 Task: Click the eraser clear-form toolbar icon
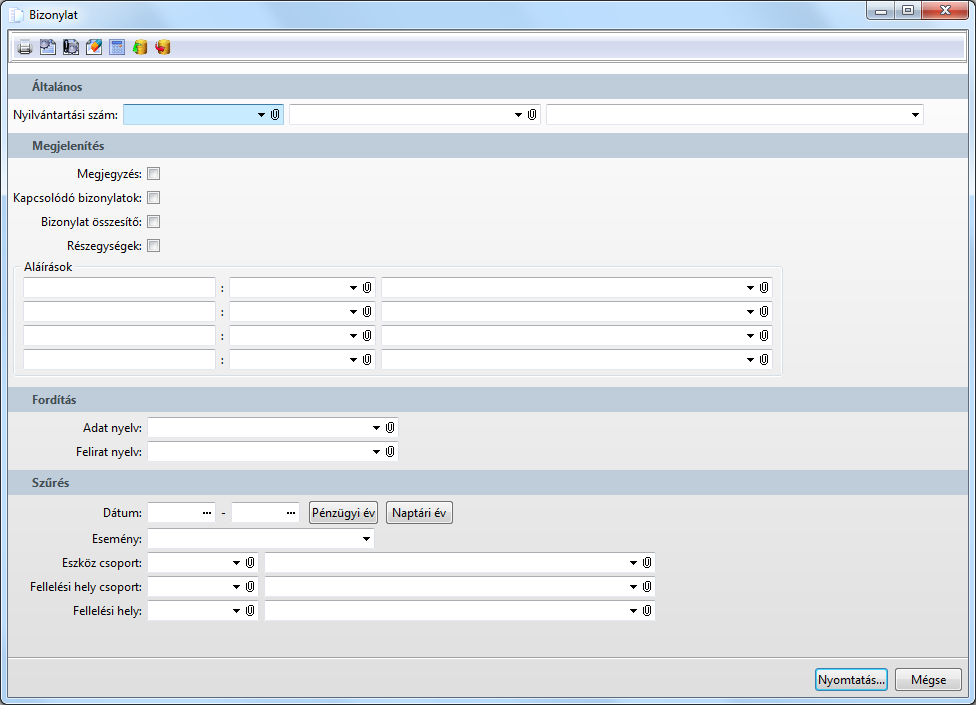pos(94,47)
